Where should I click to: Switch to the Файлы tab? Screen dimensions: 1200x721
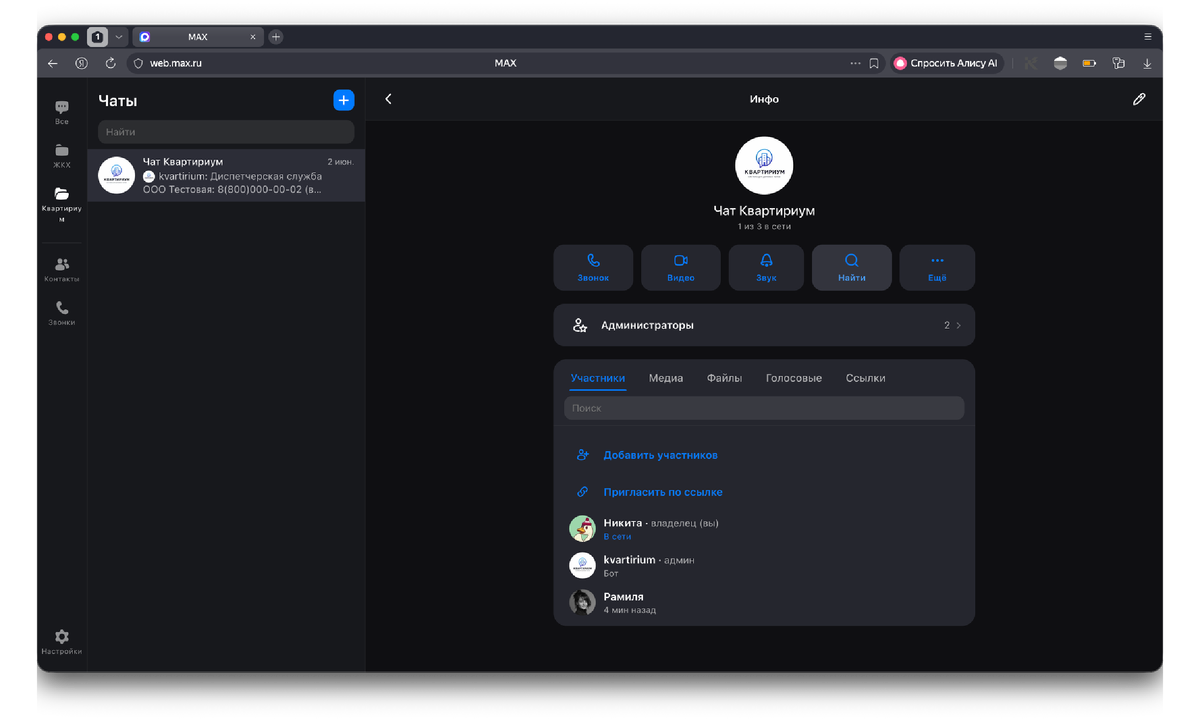point(724,378)
